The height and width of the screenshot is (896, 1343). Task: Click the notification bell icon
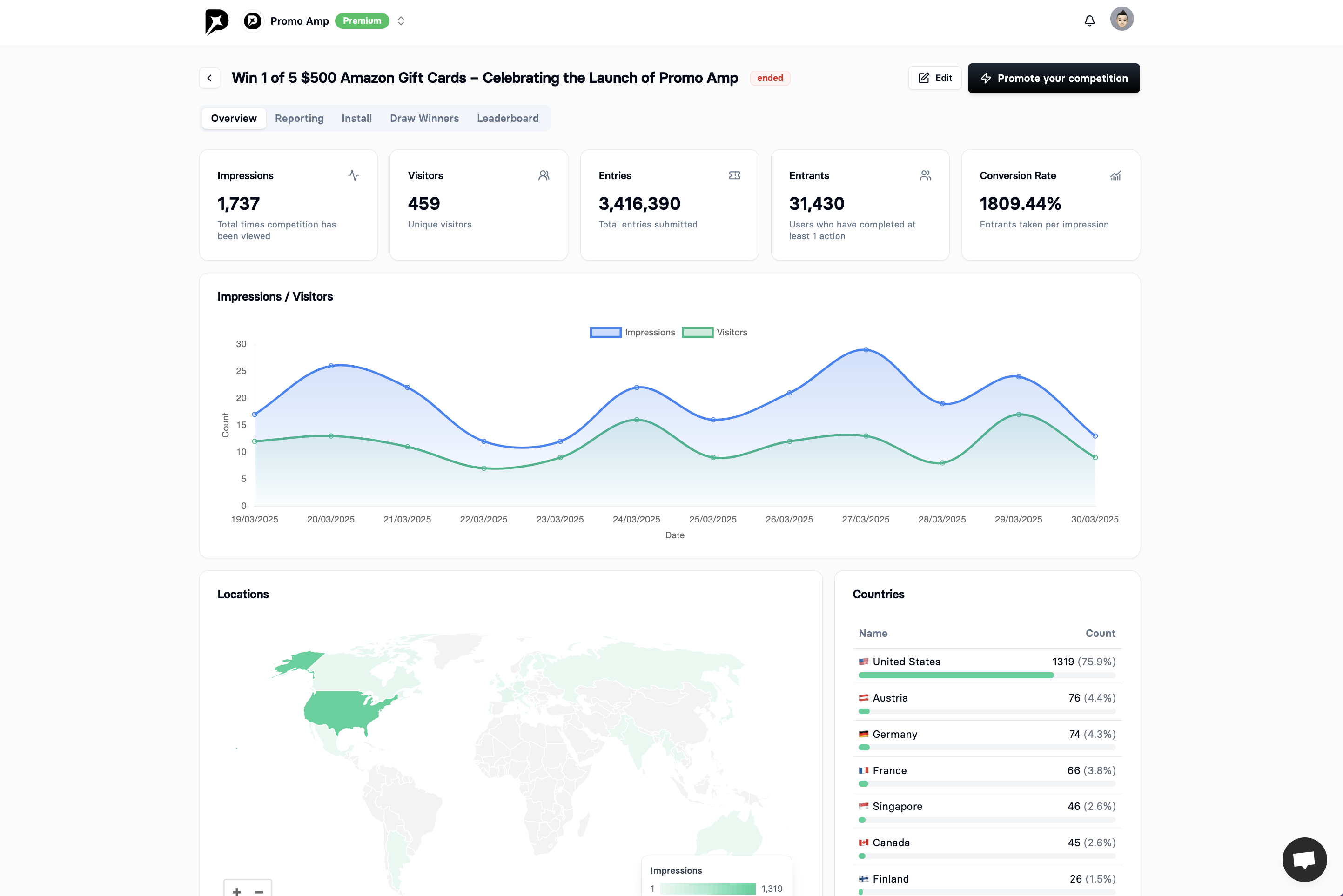click(1089, 21)
